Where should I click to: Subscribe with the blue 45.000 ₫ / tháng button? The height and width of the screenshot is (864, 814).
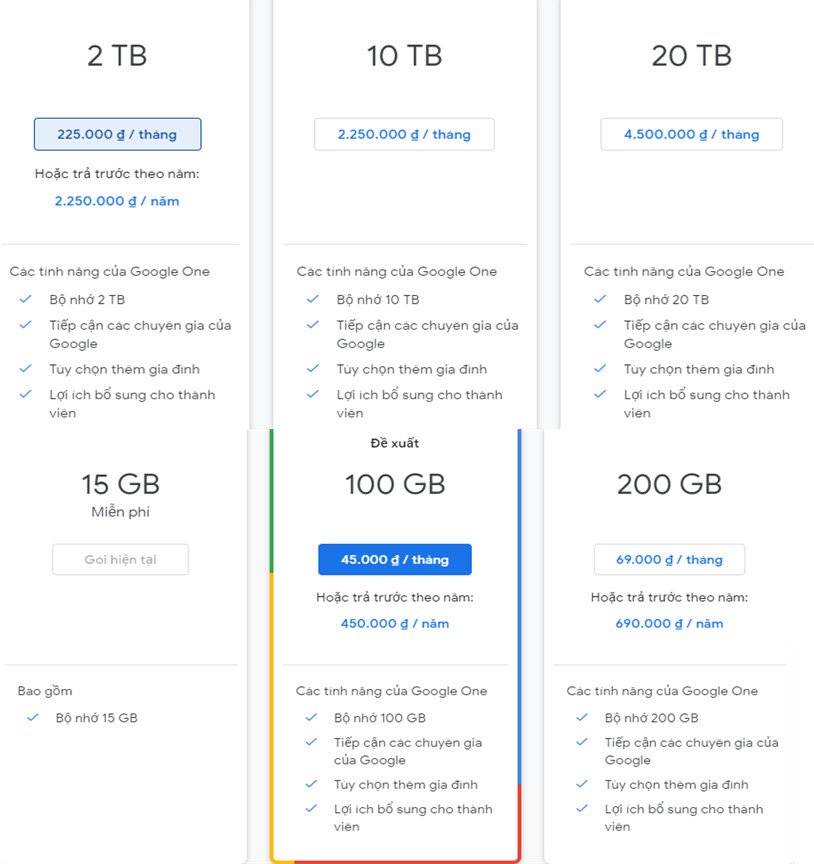395,560
